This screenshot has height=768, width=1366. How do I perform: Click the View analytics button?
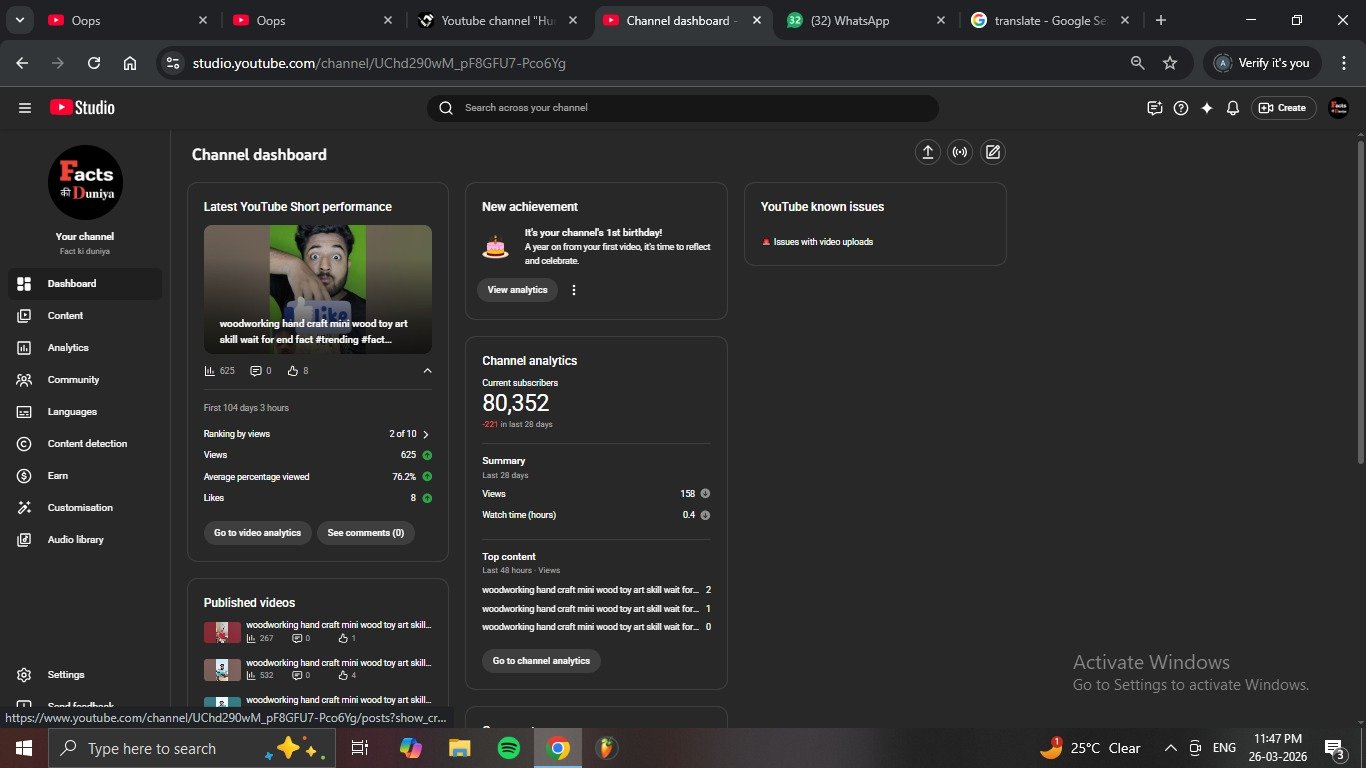coord(517,290)
